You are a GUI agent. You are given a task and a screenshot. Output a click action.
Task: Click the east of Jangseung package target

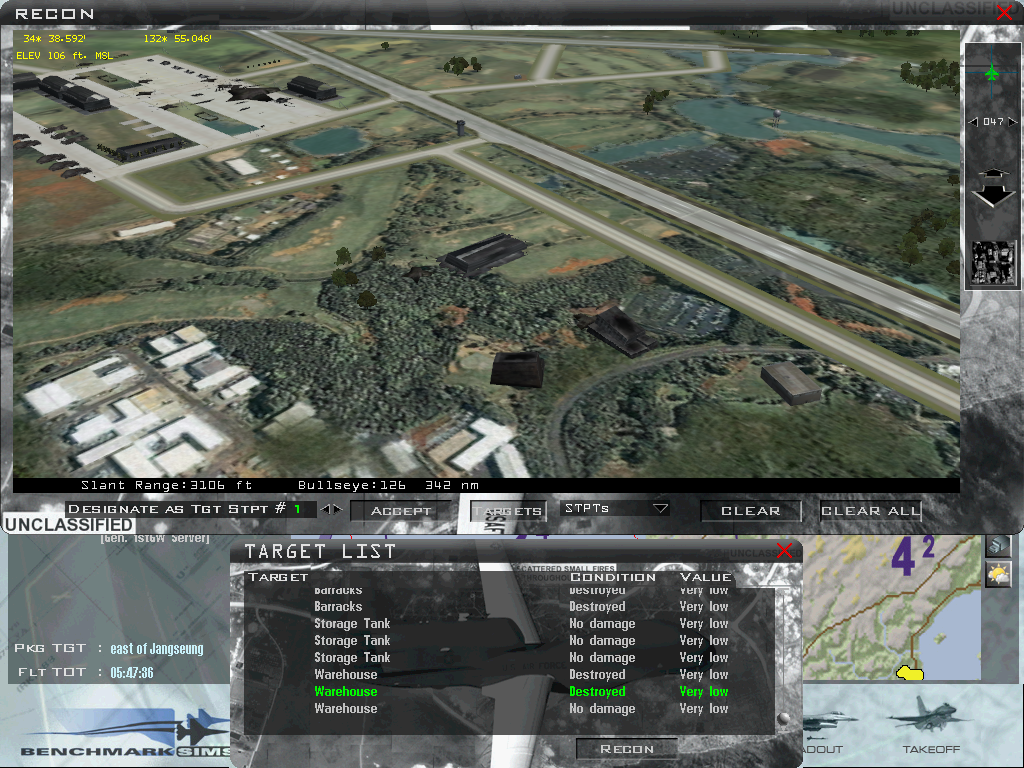coord(157,648)
